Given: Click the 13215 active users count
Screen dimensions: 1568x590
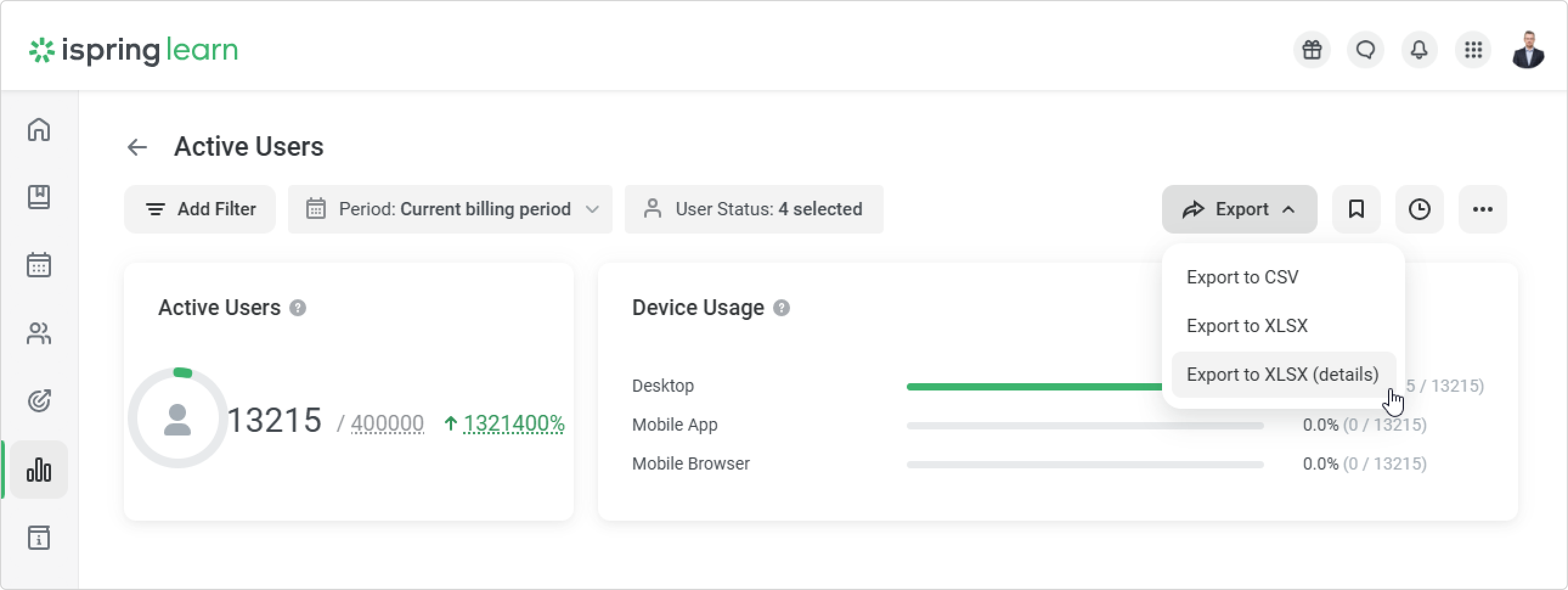Looking at the screenshot, I should [275, 420].
